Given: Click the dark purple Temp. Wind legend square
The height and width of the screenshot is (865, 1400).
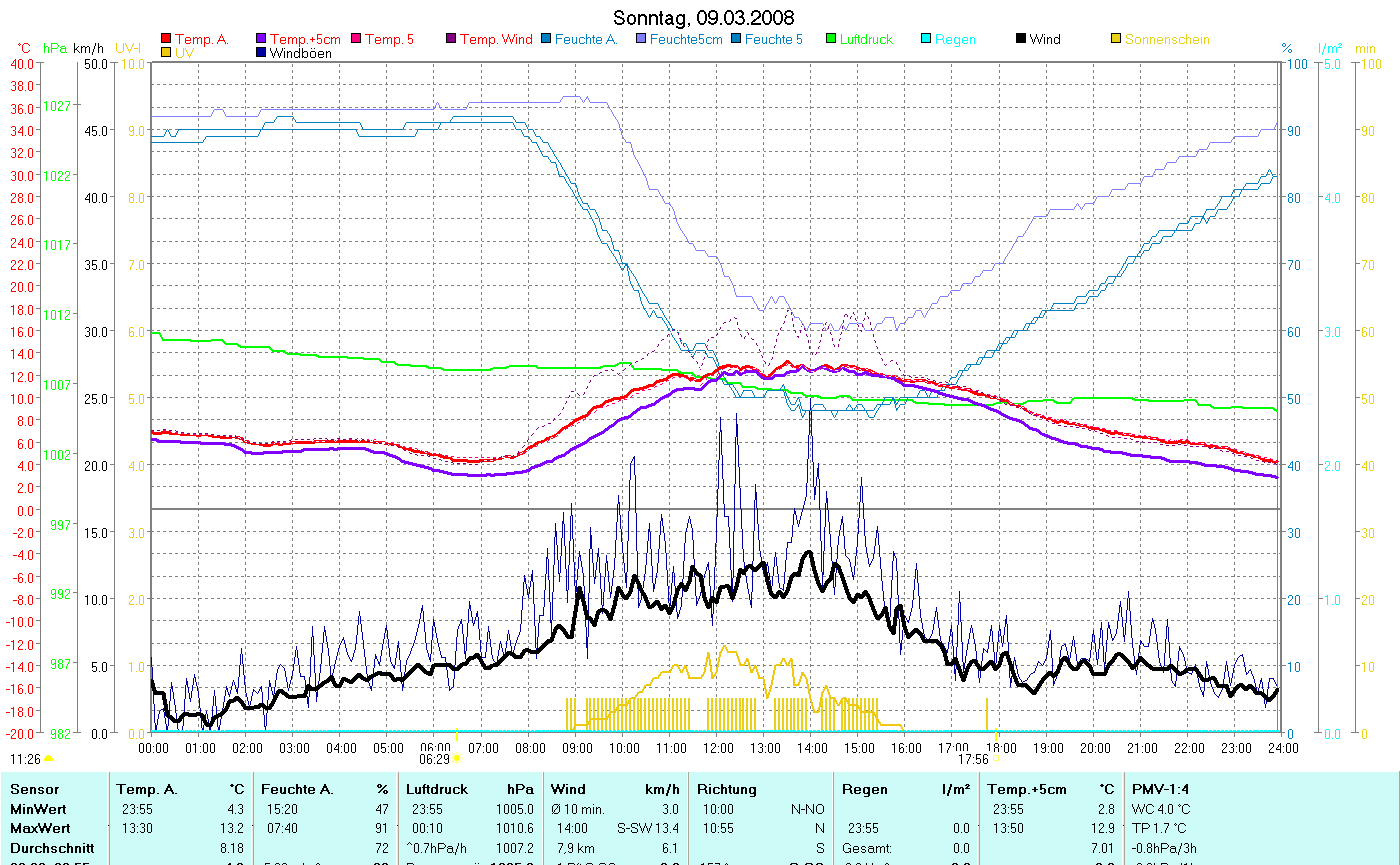Looking at the screenshot, I should coord(451,39).
